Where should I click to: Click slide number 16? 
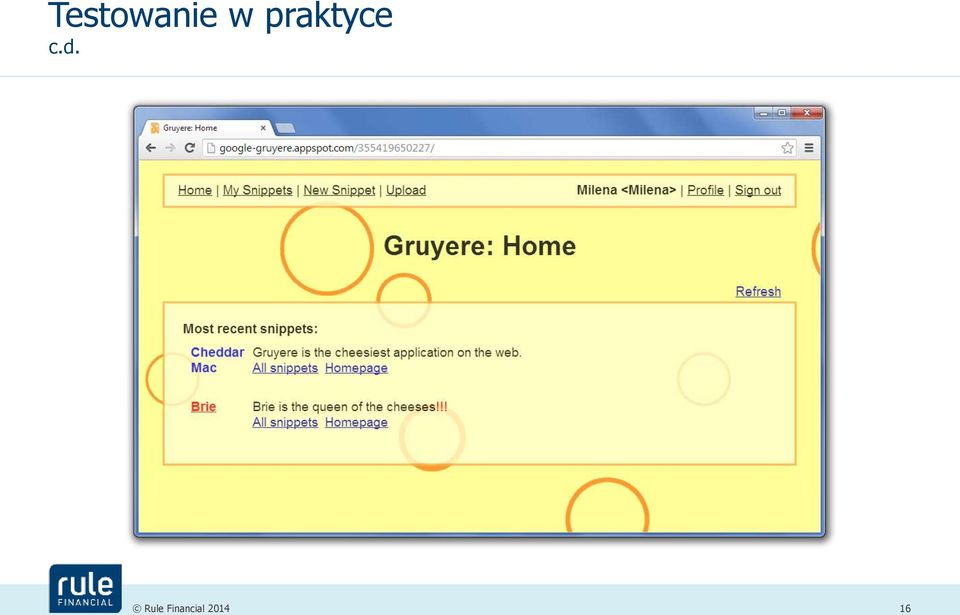coord(905,608)
